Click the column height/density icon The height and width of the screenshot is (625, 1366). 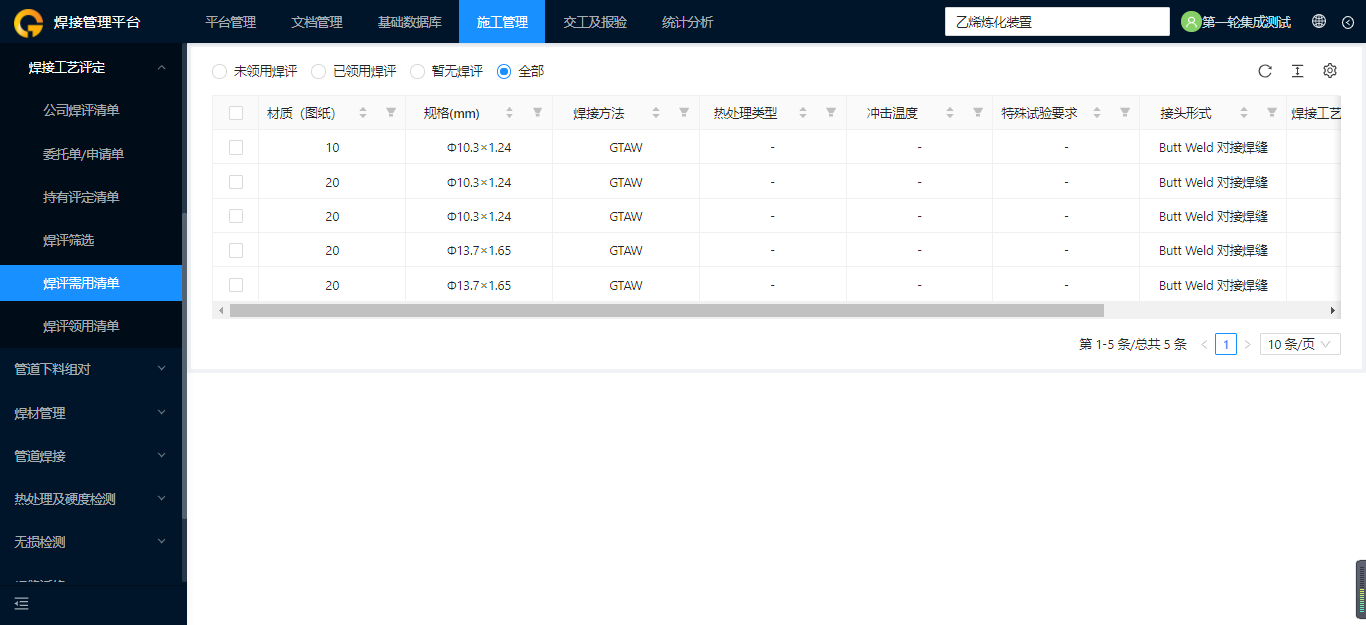1297,71
